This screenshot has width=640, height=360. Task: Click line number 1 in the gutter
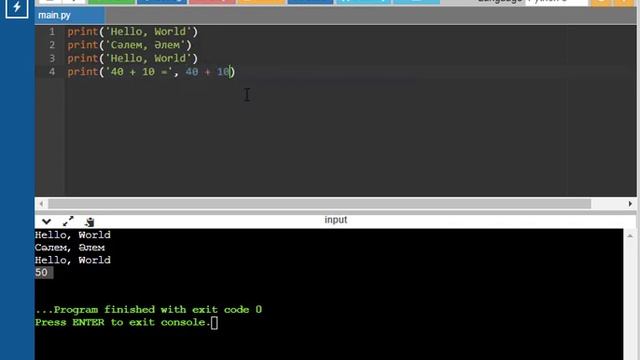[52, 32]
